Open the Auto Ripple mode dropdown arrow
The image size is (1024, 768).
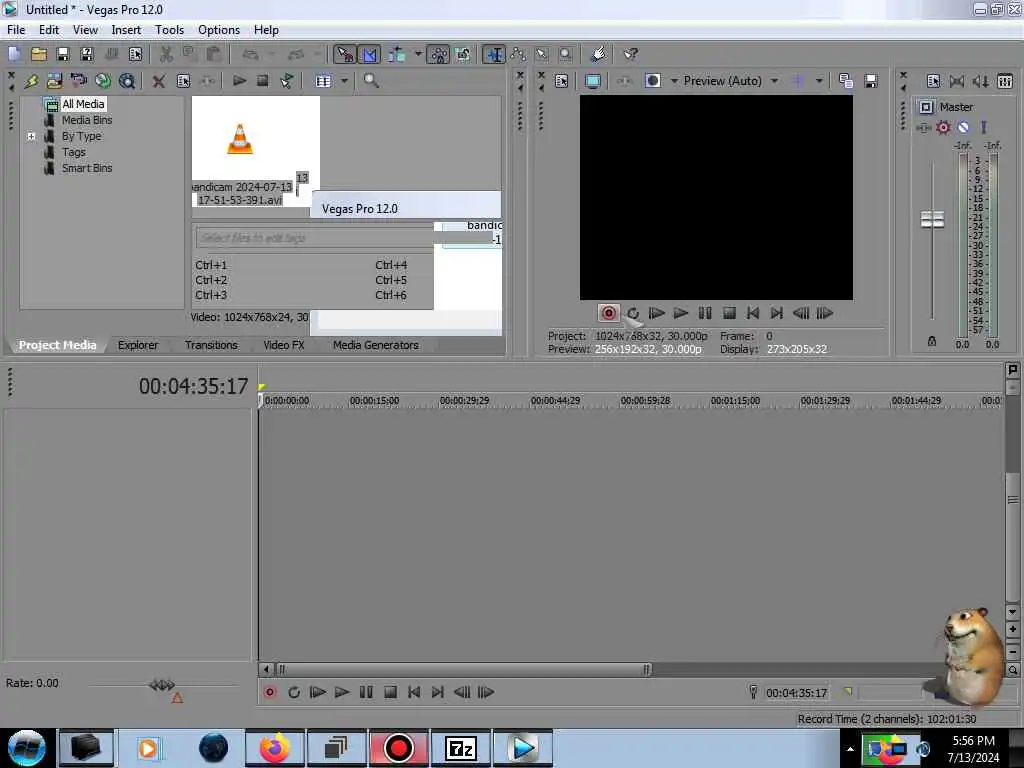pos(418,54)
